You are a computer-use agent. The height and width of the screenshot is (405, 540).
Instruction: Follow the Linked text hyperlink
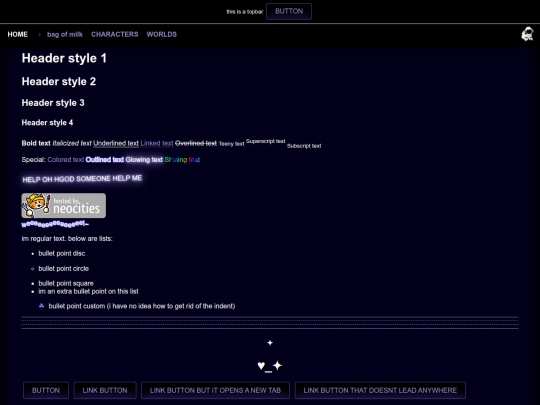[x=157, y=143]
